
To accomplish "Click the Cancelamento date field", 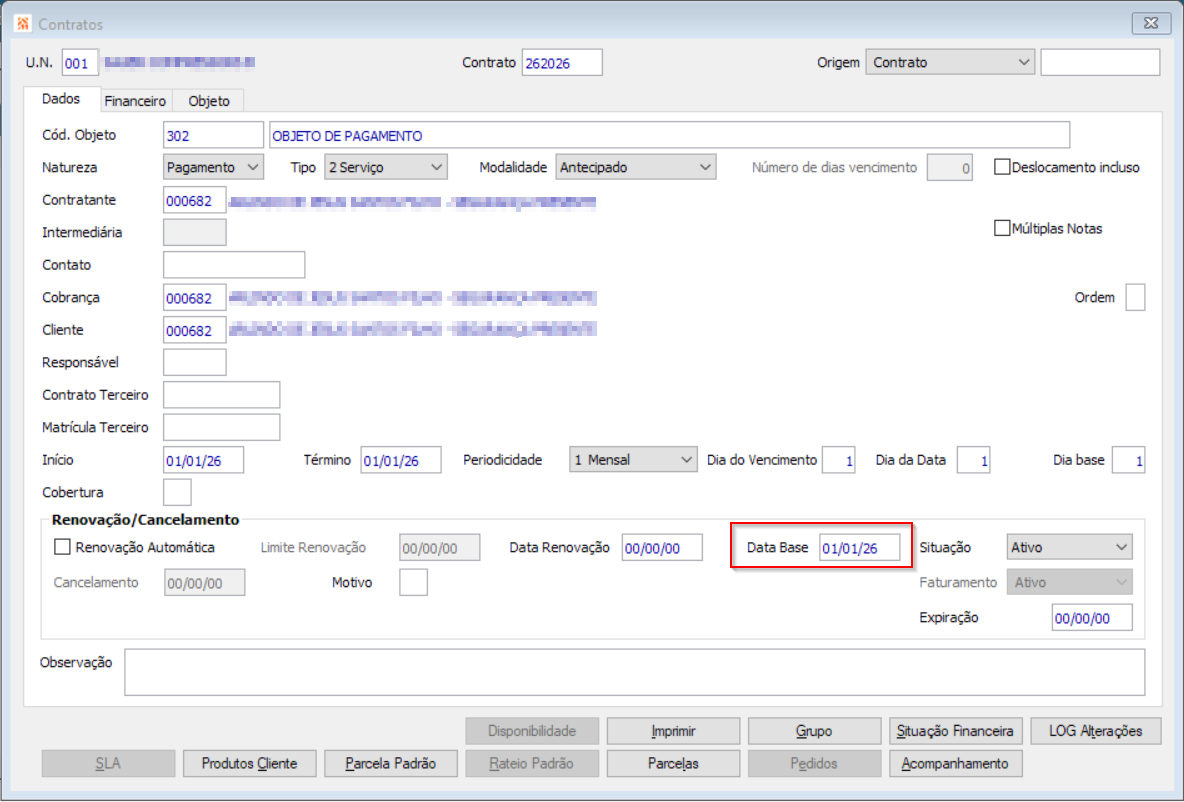I will pos(205,582).
